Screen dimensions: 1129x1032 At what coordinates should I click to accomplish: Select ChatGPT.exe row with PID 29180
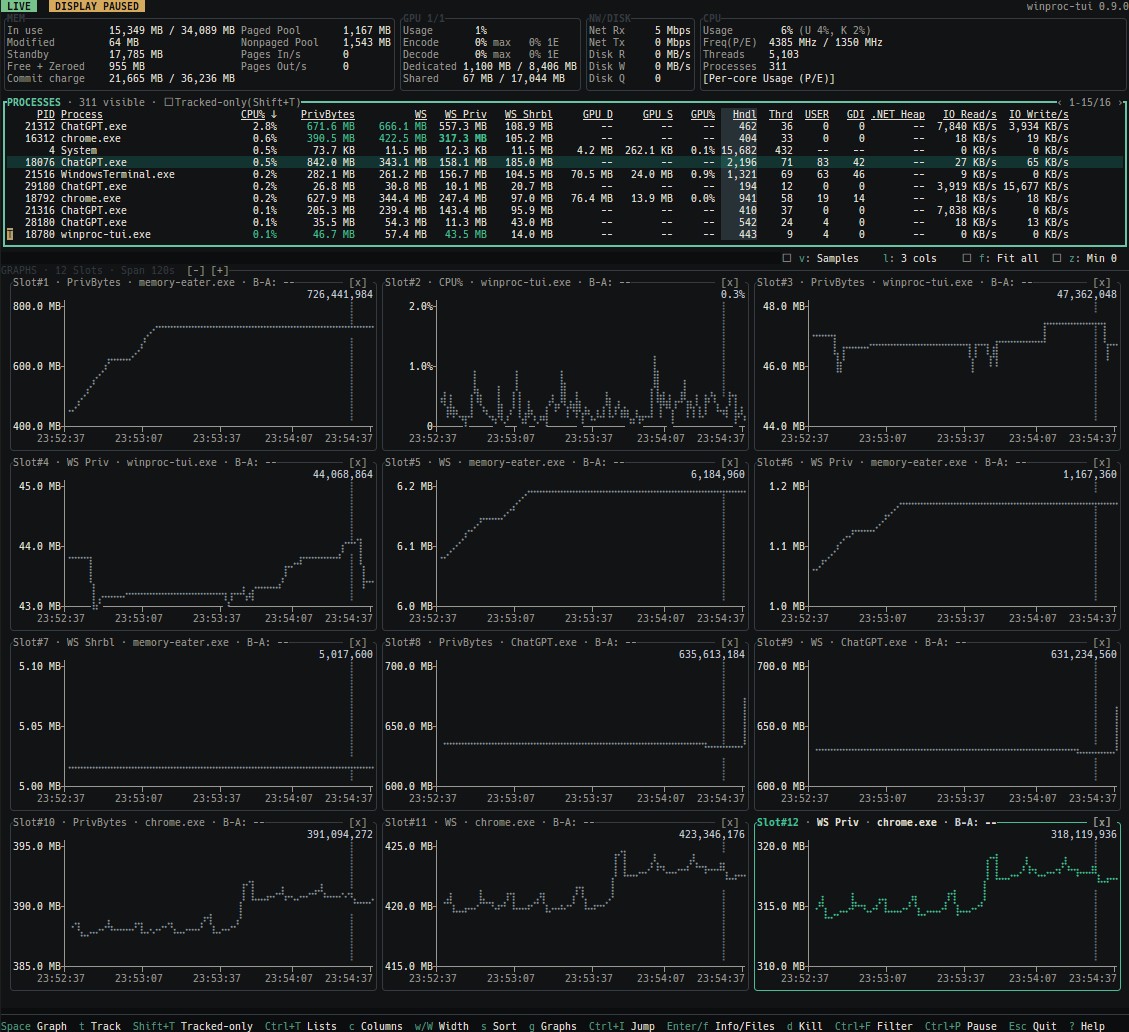point(564,187)
